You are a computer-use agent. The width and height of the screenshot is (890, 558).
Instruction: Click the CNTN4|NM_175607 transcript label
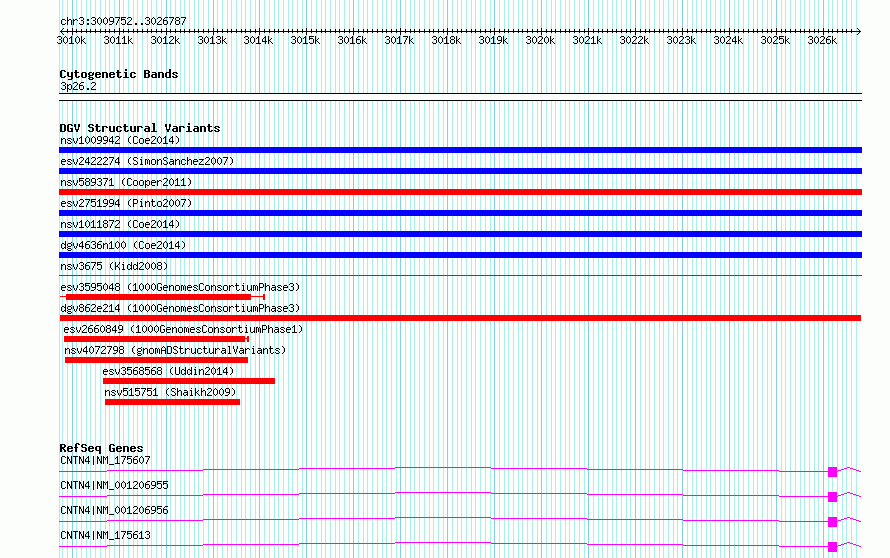[x=105, y=460]
